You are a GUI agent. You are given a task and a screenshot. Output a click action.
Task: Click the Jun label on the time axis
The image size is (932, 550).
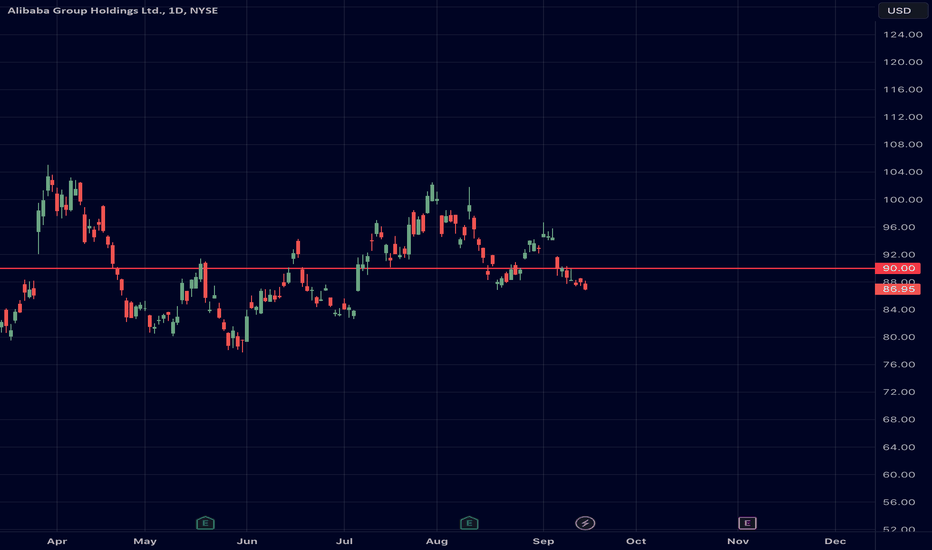tap(247, 541)
